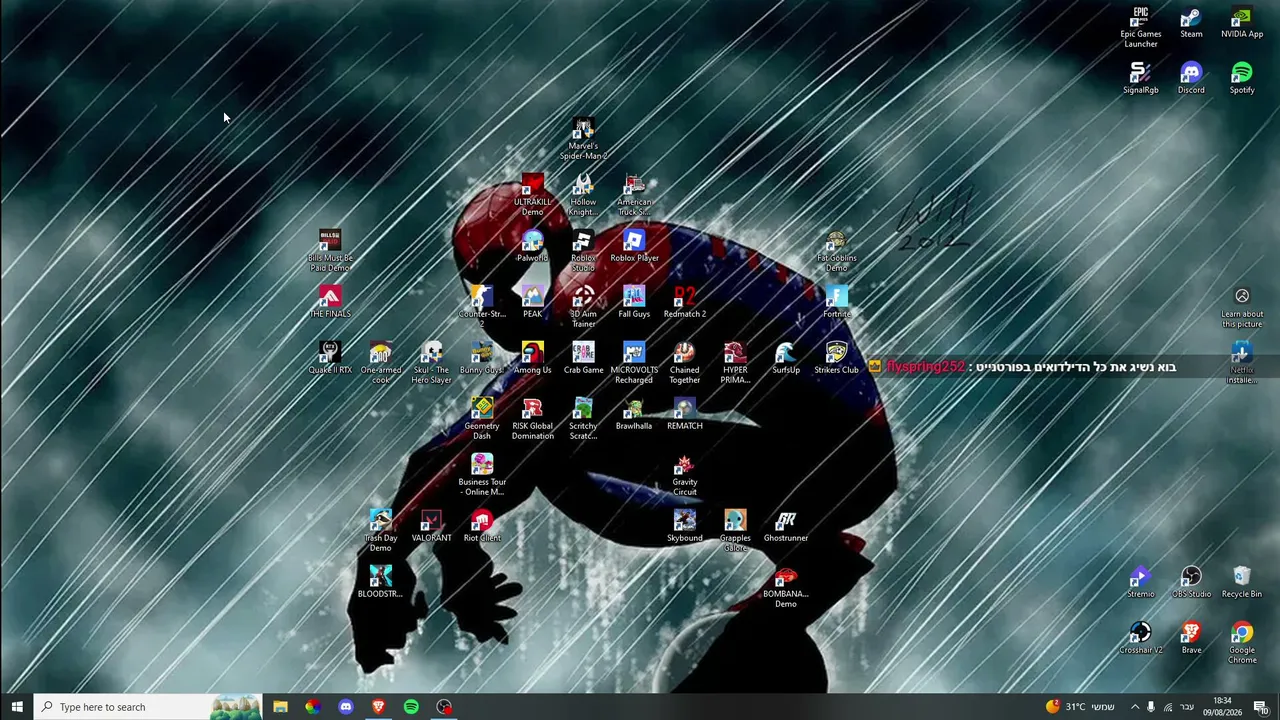Select the Crab Game icon
Viewport: 1280px width, 720px height.
[583, 359]
